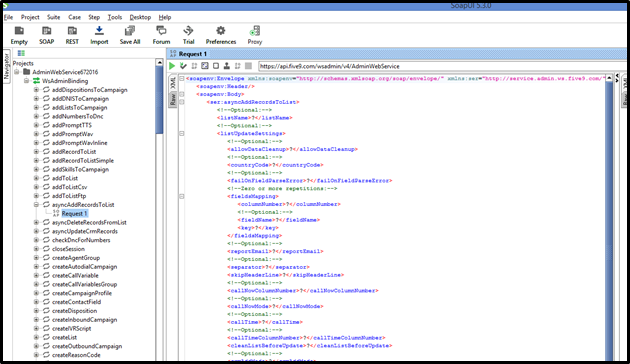The height and width of the screenshot is (364, 630).
Task: Switch to the Raw editor tab
Action: pyautogui.click(x=173, y=99)
